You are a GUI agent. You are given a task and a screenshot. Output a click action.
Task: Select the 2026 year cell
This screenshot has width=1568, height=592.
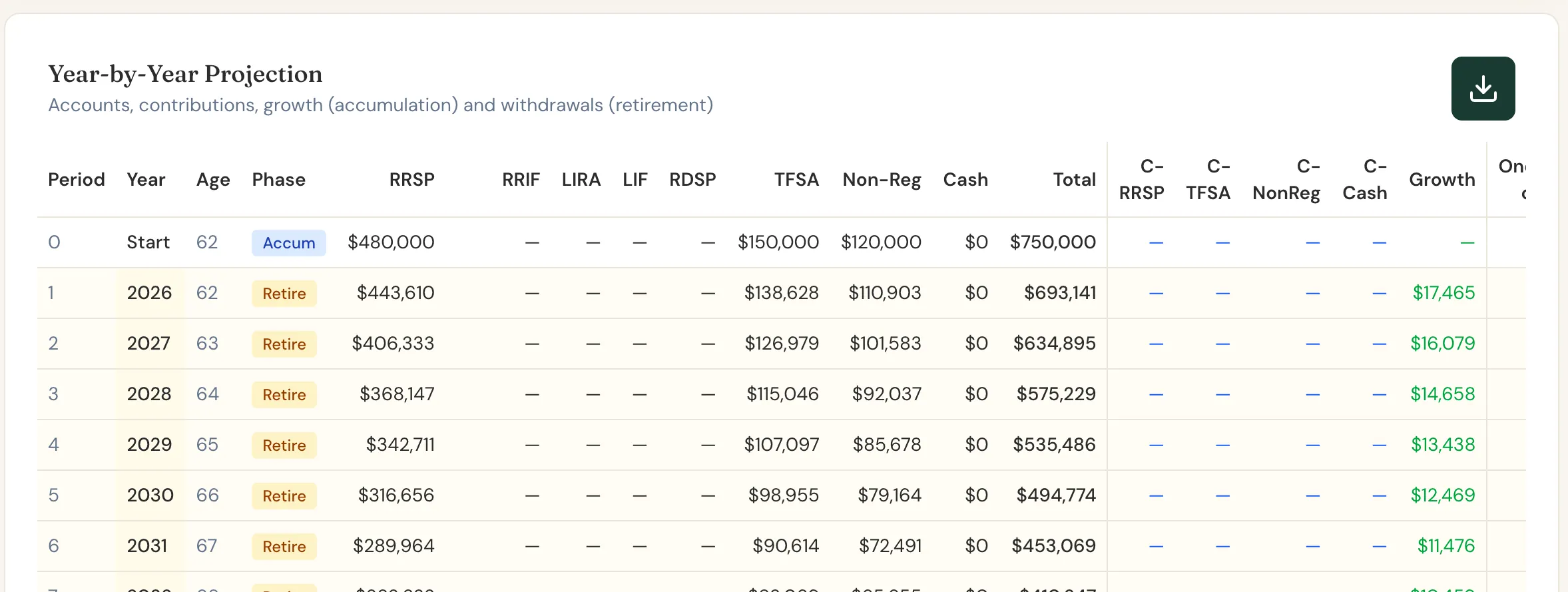[x=149, y=293]
